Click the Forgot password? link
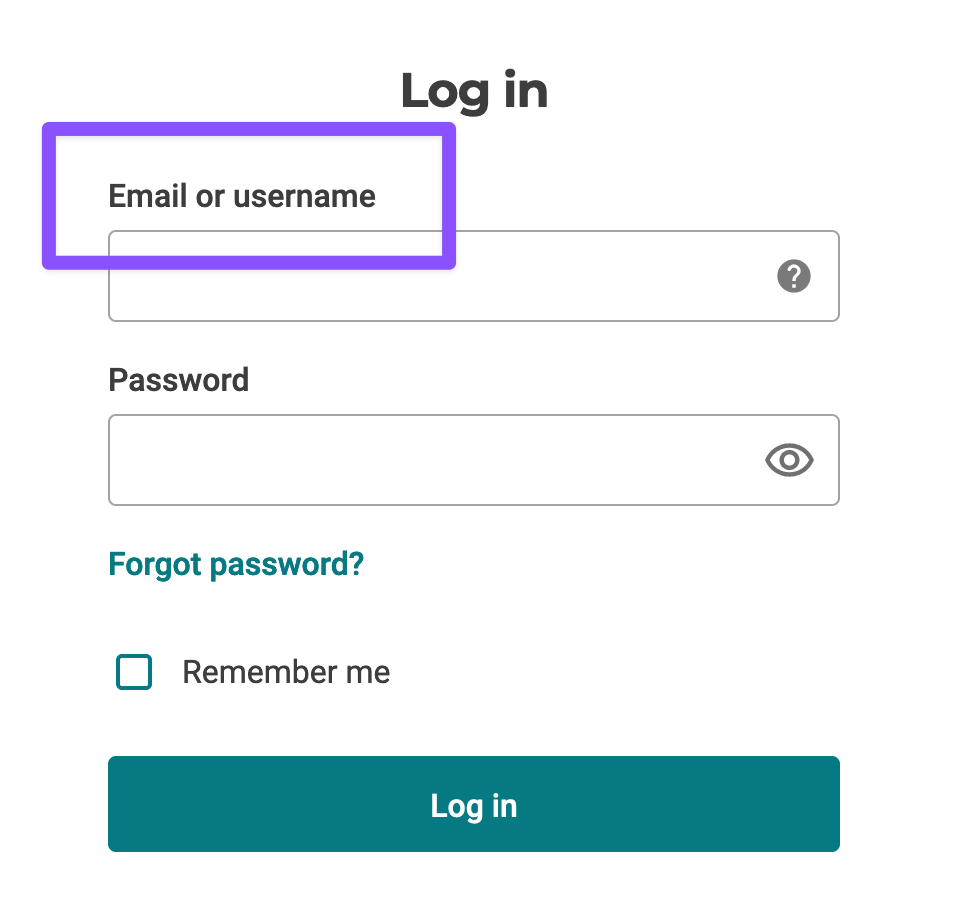This screenshot has width=968, height=918. (236, 564)
